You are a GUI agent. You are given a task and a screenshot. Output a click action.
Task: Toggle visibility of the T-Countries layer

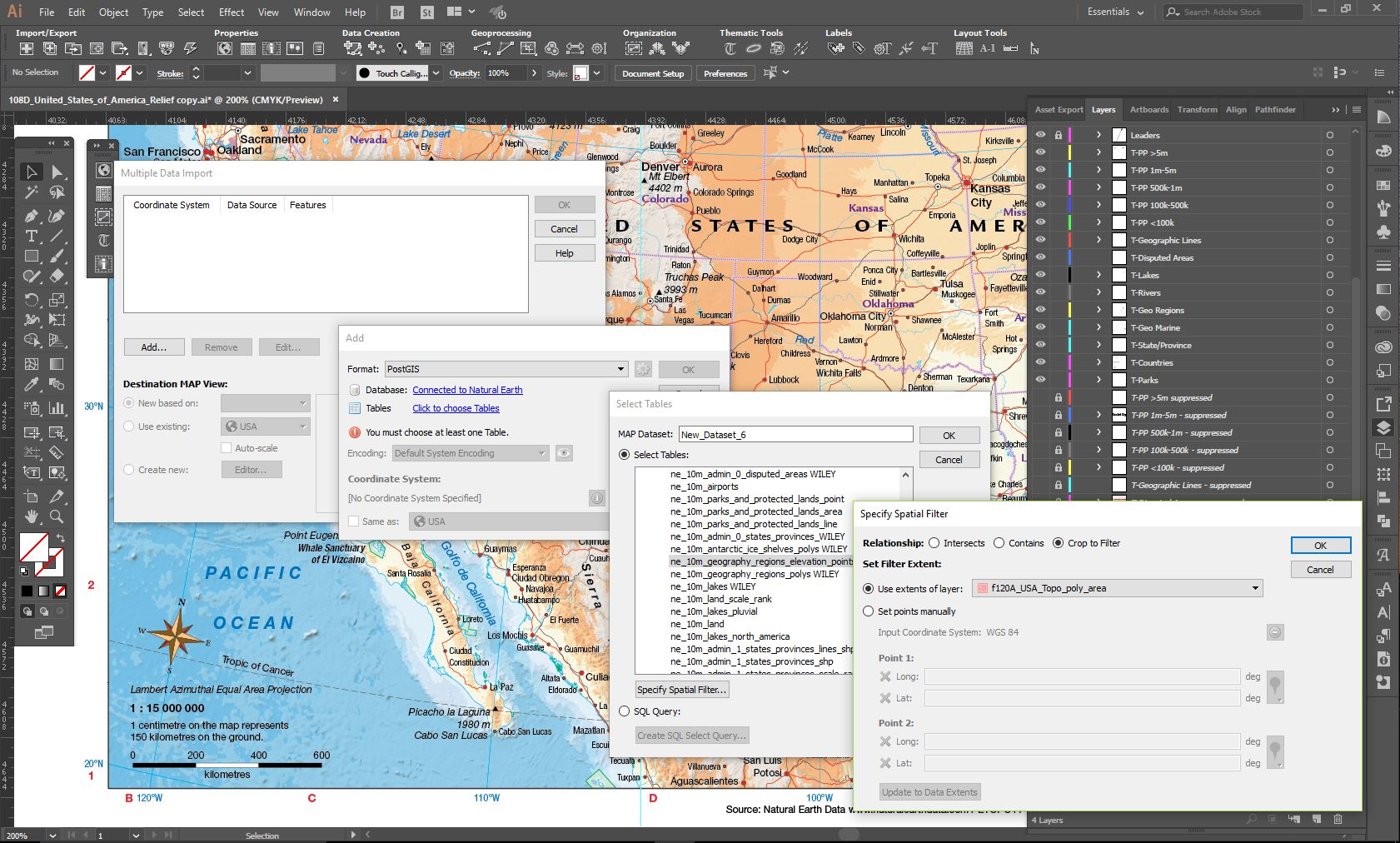point(1040,362)
